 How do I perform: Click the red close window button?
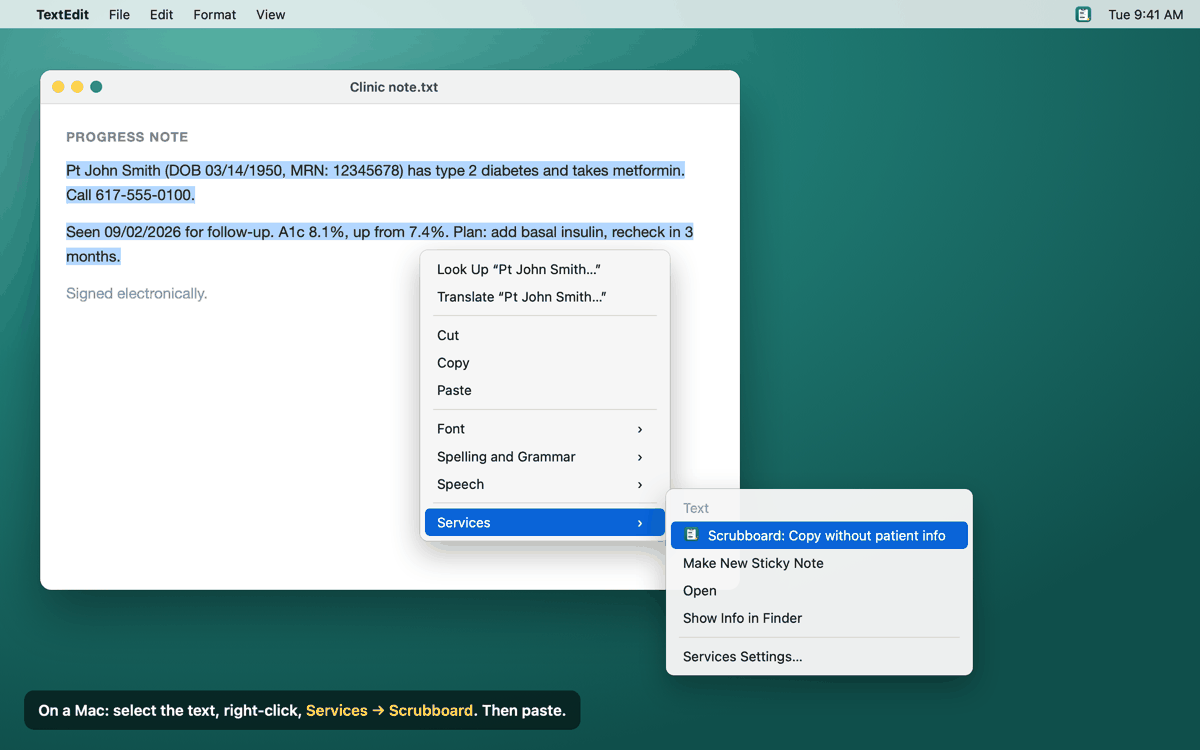tap(58, 87)
